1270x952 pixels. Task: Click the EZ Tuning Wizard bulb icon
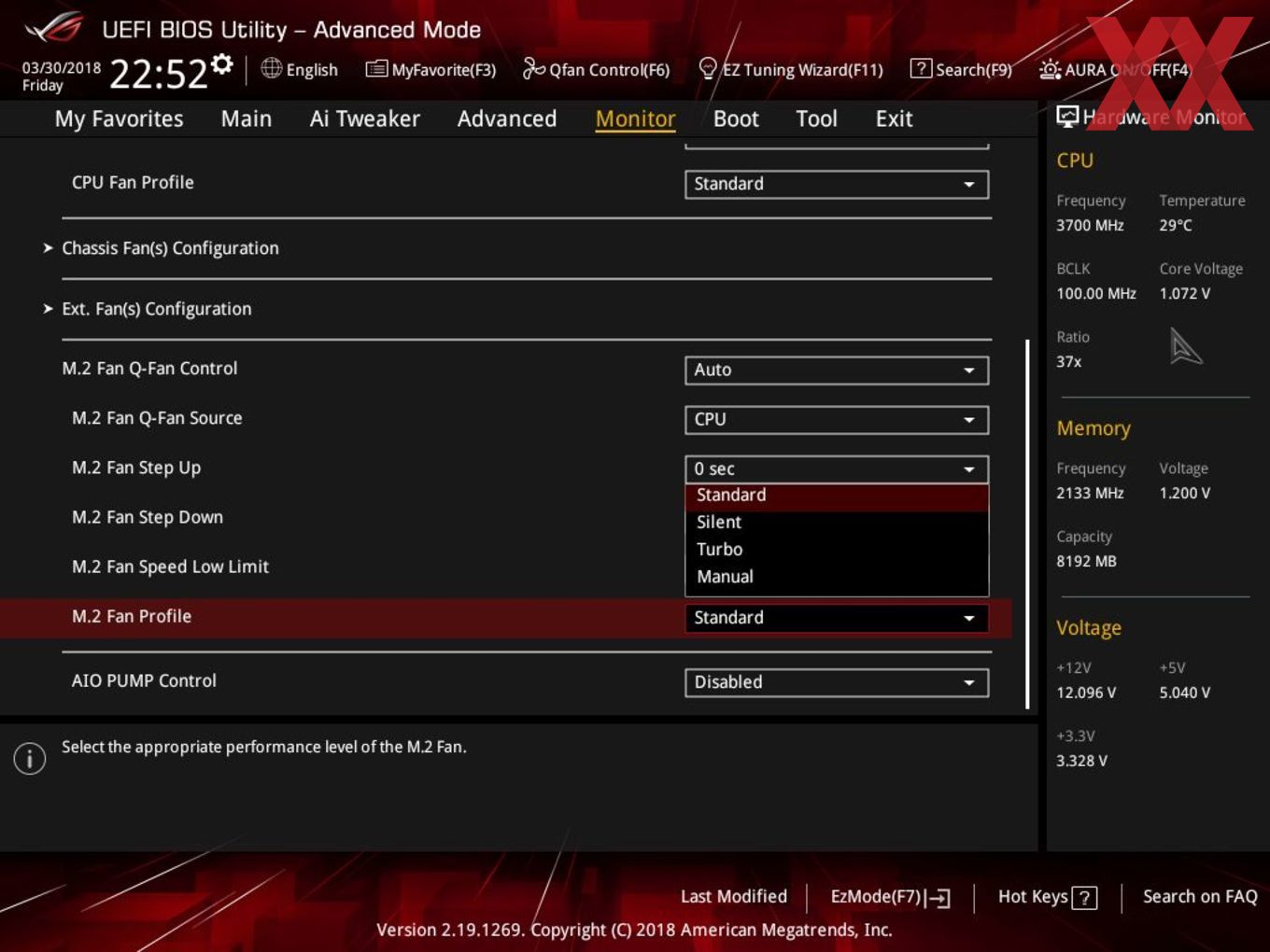708,68
